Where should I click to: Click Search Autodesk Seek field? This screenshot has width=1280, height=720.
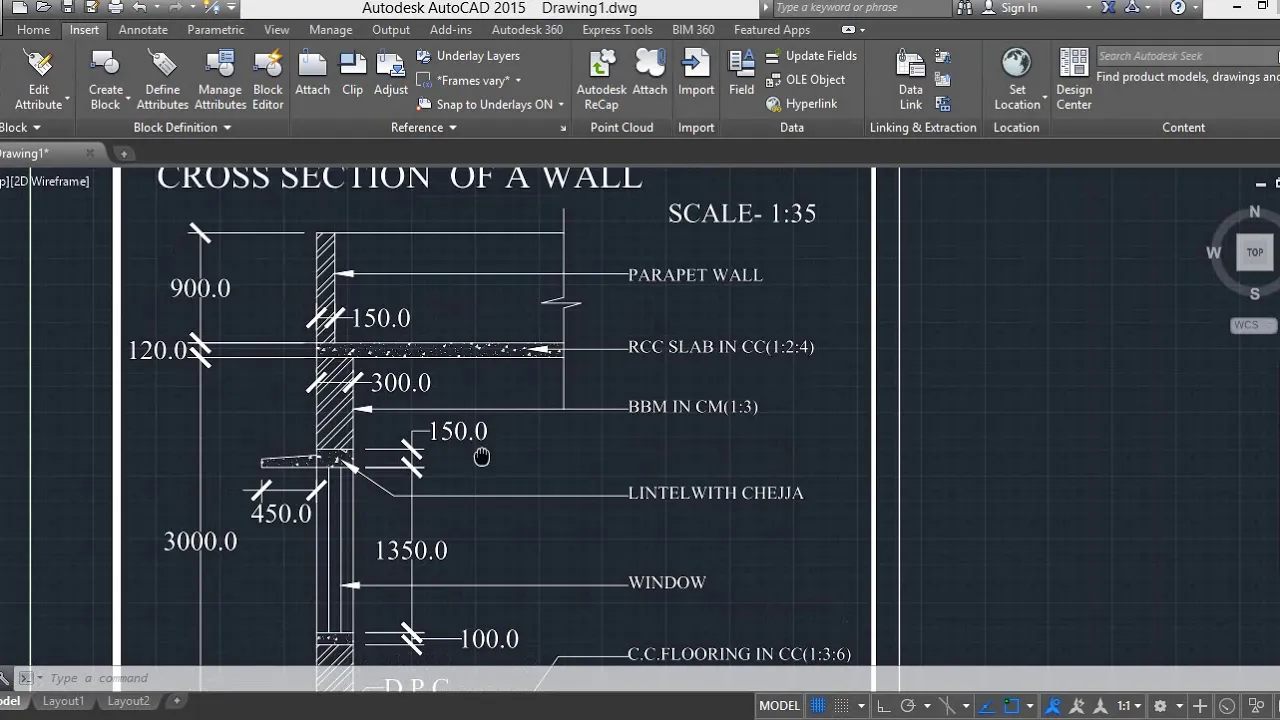(1188, 56)
